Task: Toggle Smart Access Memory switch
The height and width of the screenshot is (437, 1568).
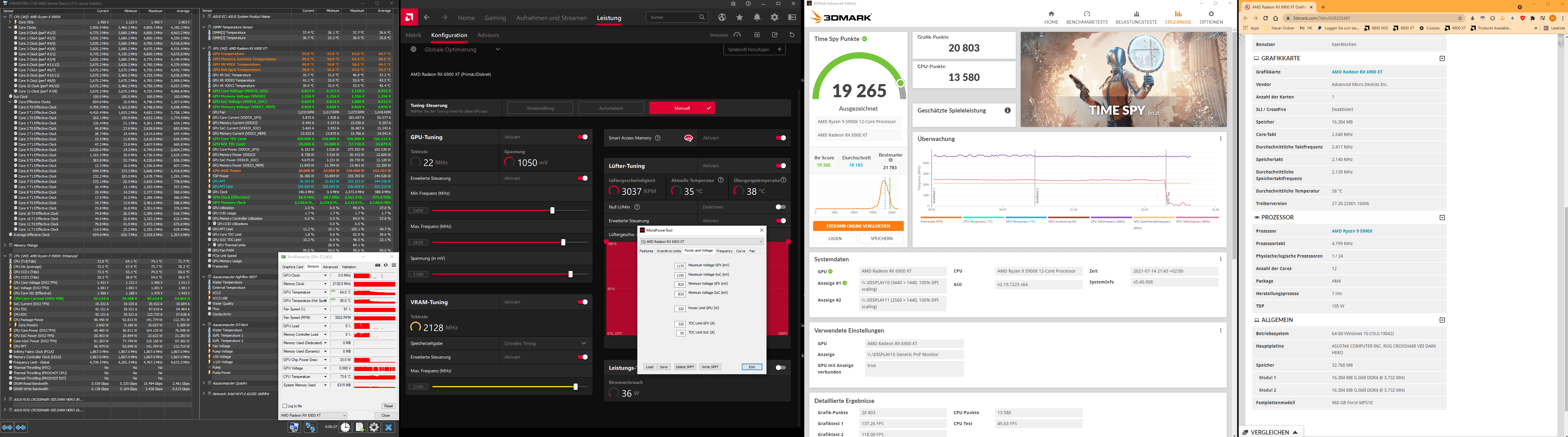Action: [x=781, y=138]
